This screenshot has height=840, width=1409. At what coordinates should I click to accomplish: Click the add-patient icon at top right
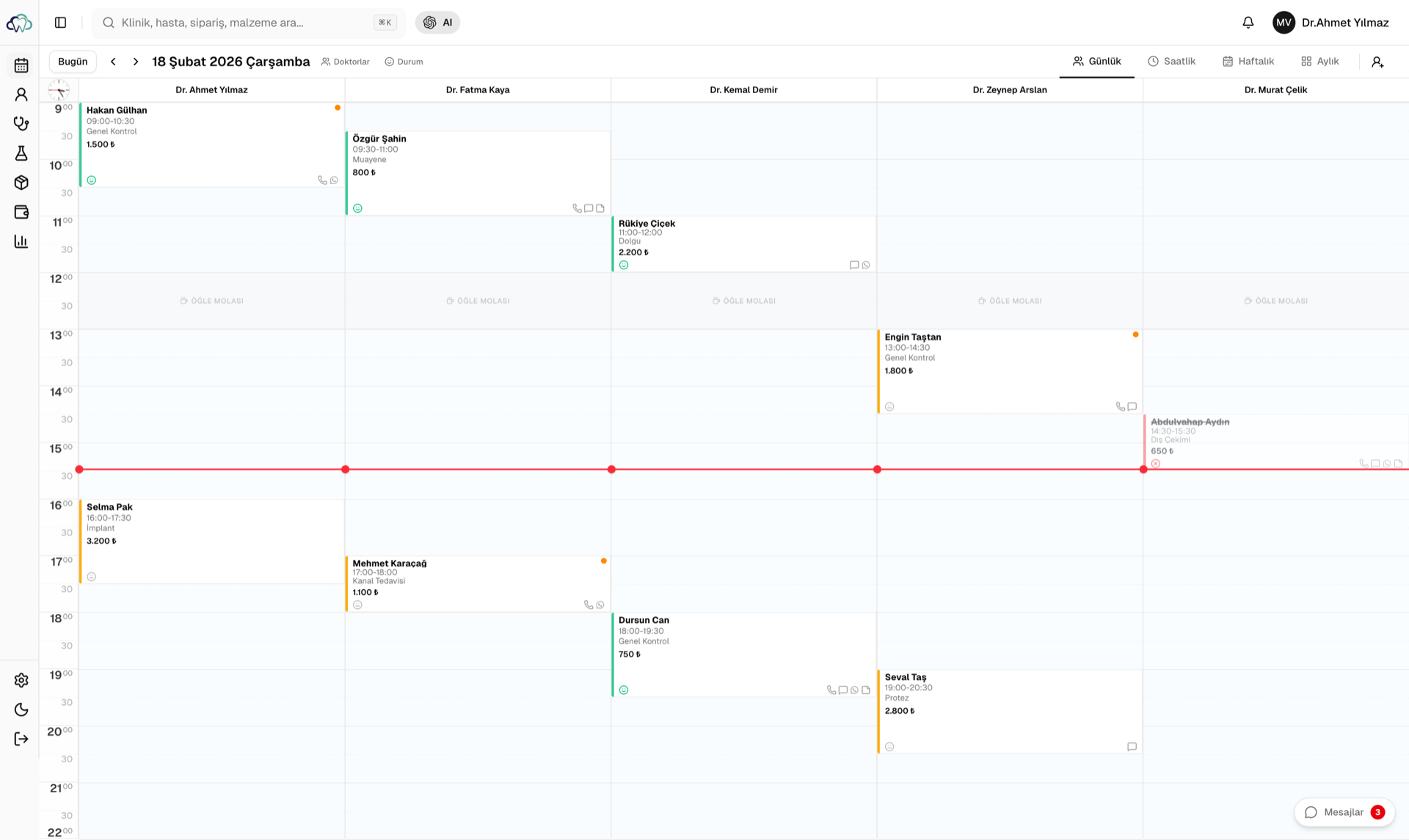click(1377, 62)
